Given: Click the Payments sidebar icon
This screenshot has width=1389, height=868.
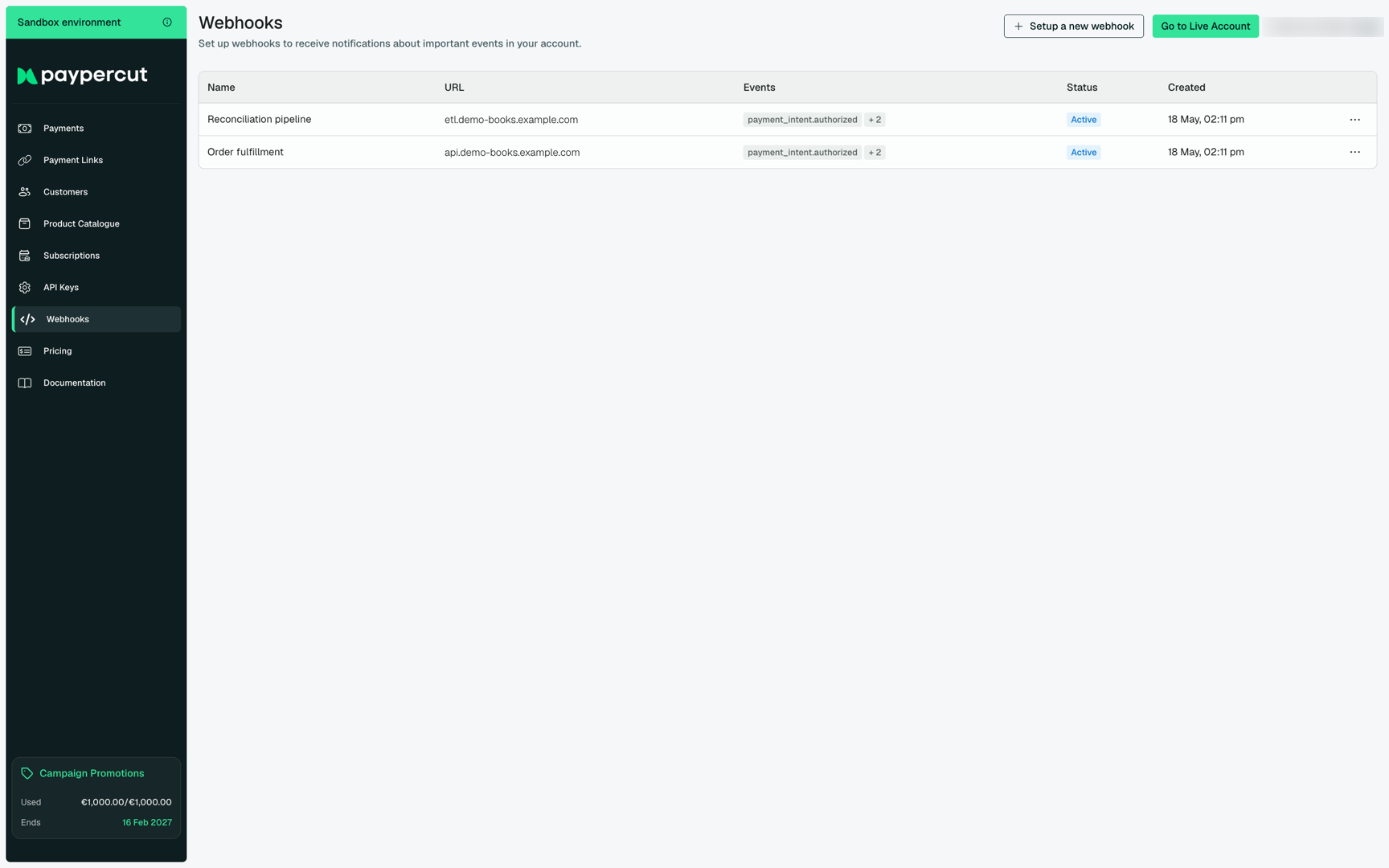Looking at the screenshot, I should pos(25,129).
